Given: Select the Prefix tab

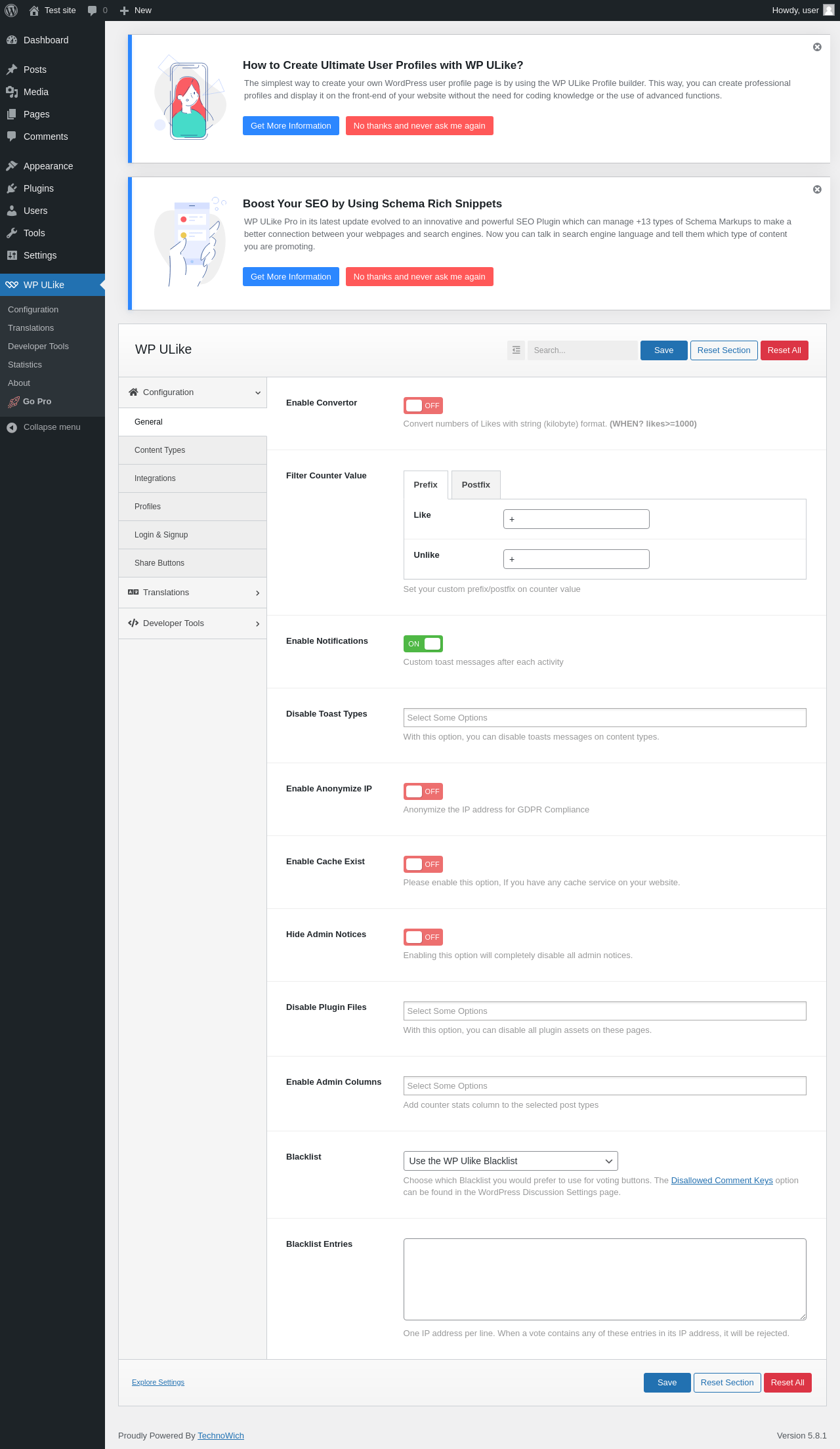Looking at the screenshot, I should click(425, 485).
